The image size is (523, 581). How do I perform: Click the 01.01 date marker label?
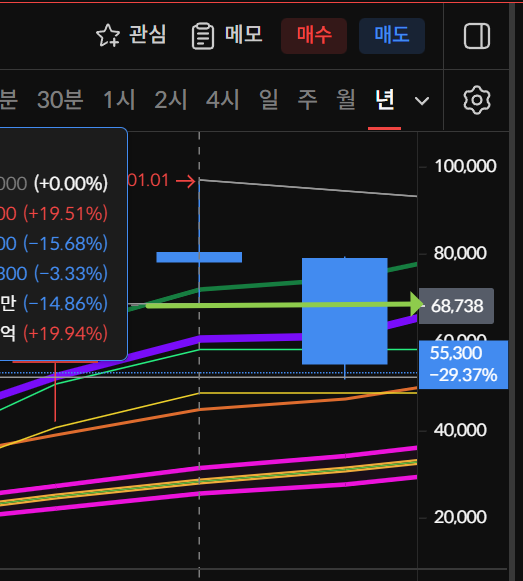[x=149, y=180]
